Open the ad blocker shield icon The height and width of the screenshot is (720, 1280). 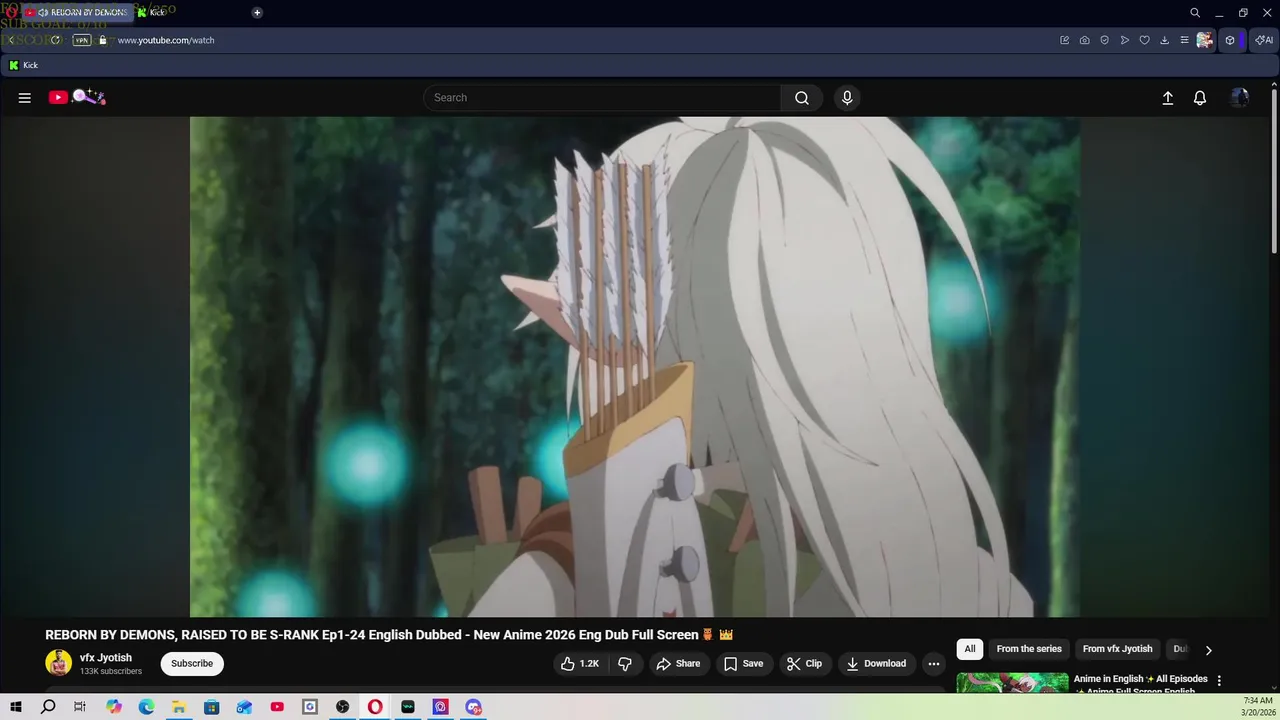1105,40
